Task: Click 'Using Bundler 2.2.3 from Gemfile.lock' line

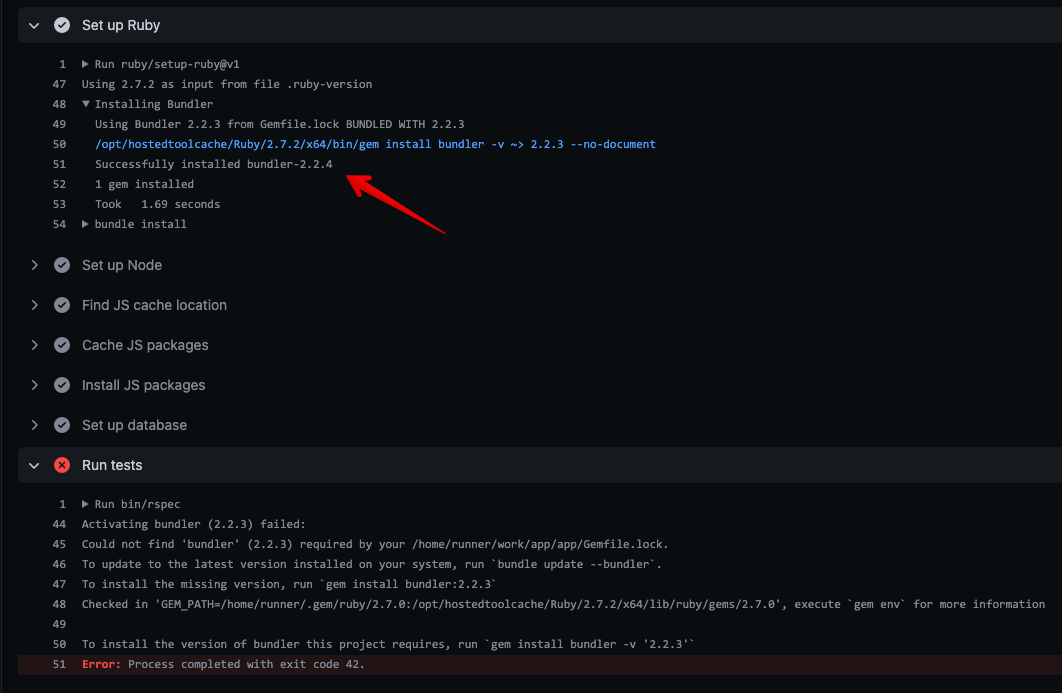Action: (x=280, y=124)
